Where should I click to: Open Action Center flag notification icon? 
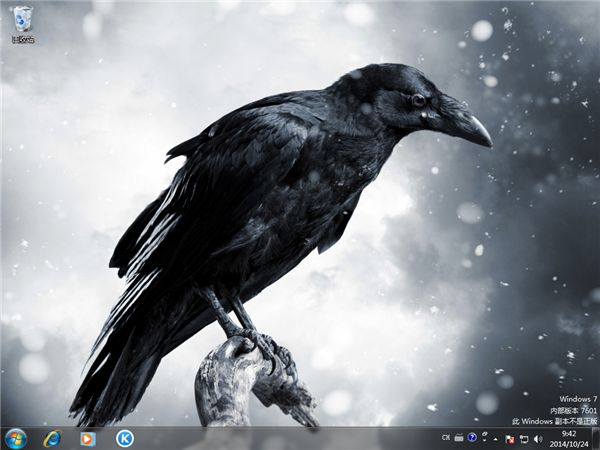(x=510, y=439)
